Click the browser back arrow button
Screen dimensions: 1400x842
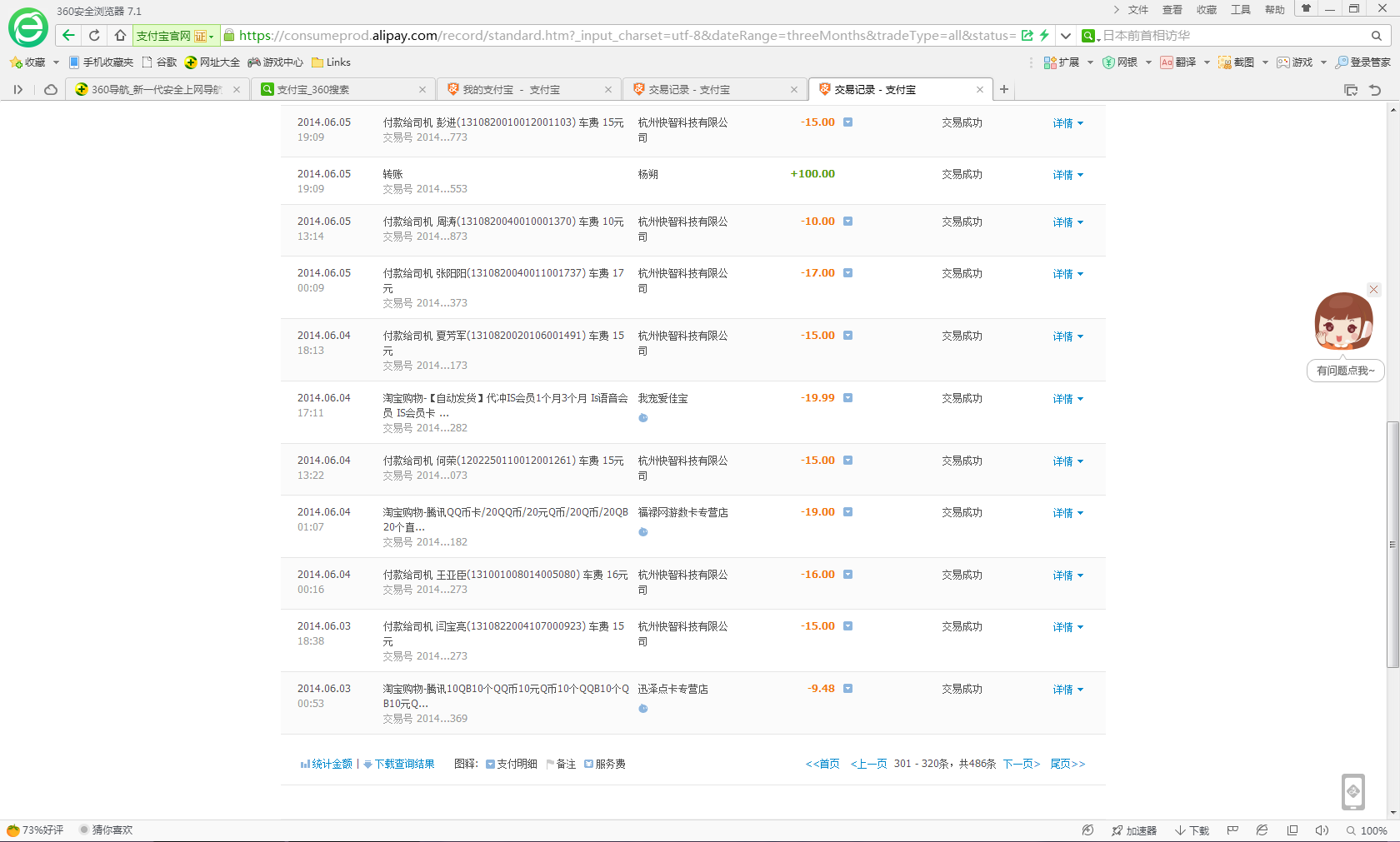pyautogui.click(x=68, y=36)
